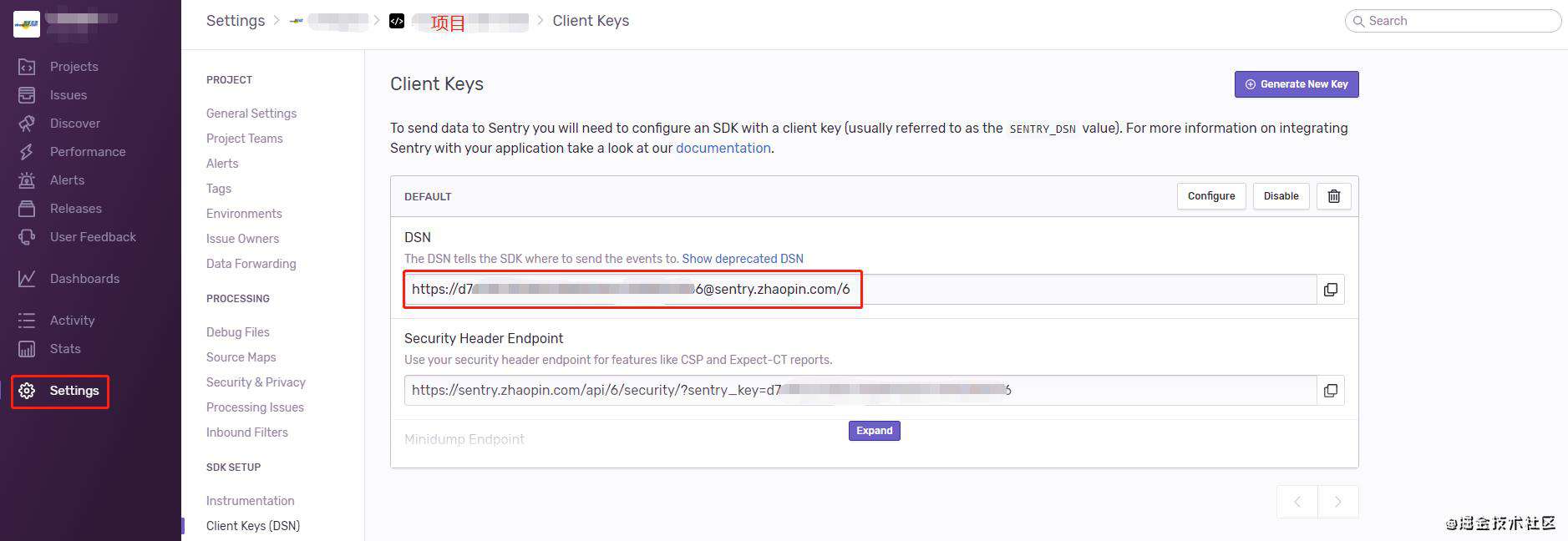Go to Projects page

pyautogui.click(x=74, y=67)
